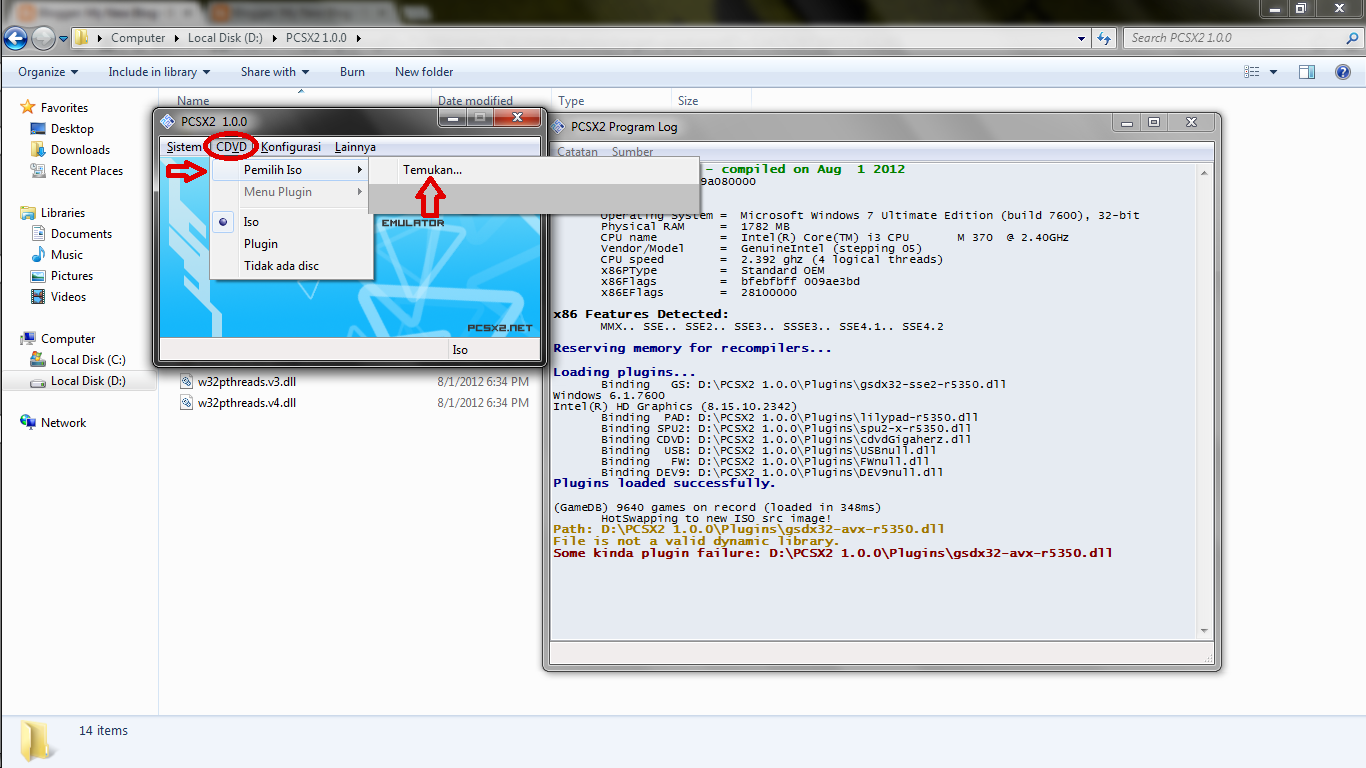Expand the arrow after Local Disk (D:) breadcrumb

[277, 38]
